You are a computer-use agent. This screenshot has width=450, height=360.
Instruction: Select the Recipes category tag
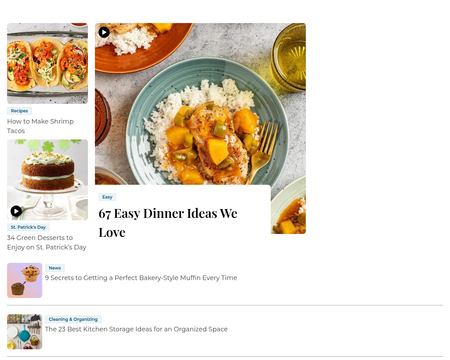coord(19,111)
